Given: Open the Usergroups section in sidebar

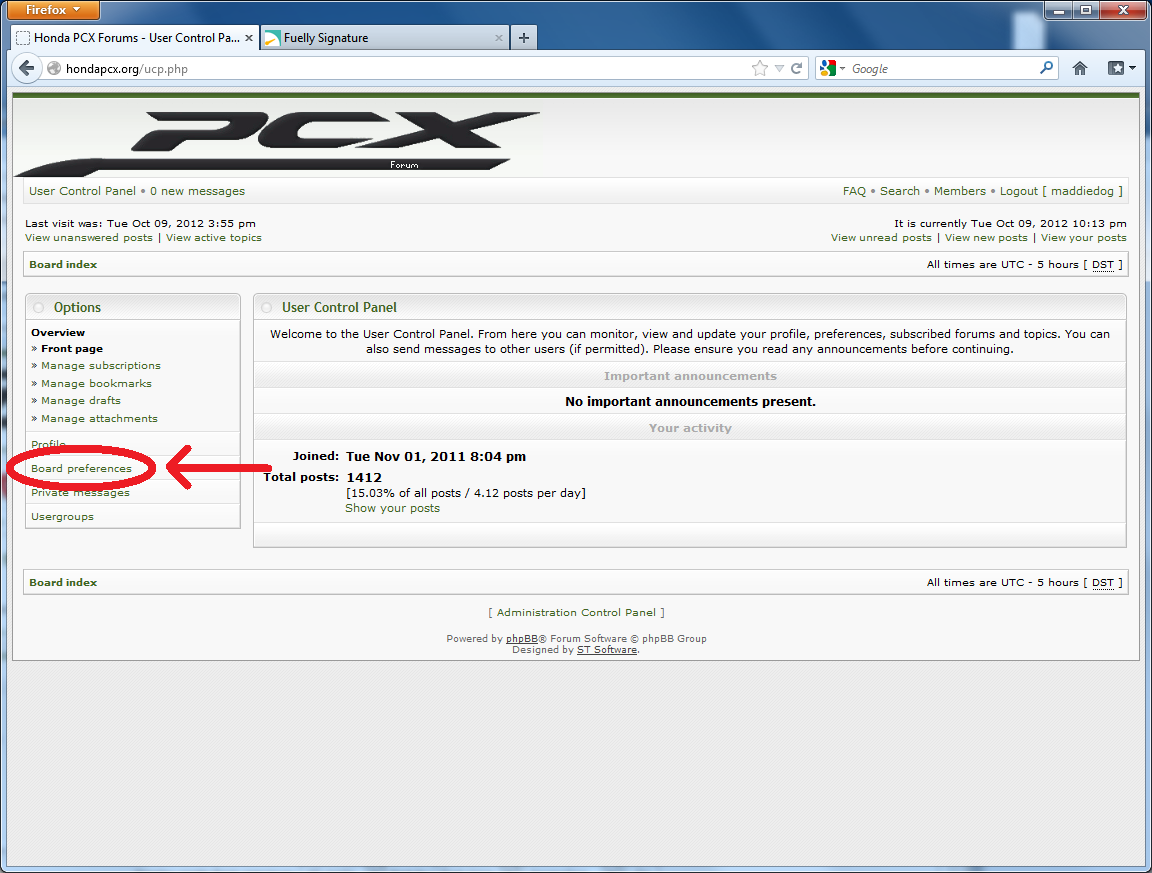Looking at the screenshot, I should tap(62, 517).
